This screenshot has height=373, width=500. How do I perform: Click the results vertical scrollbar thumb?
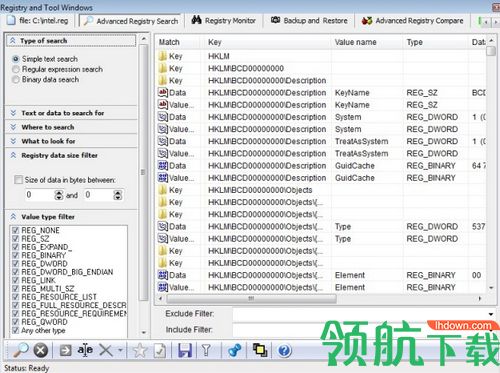(491, 51)
